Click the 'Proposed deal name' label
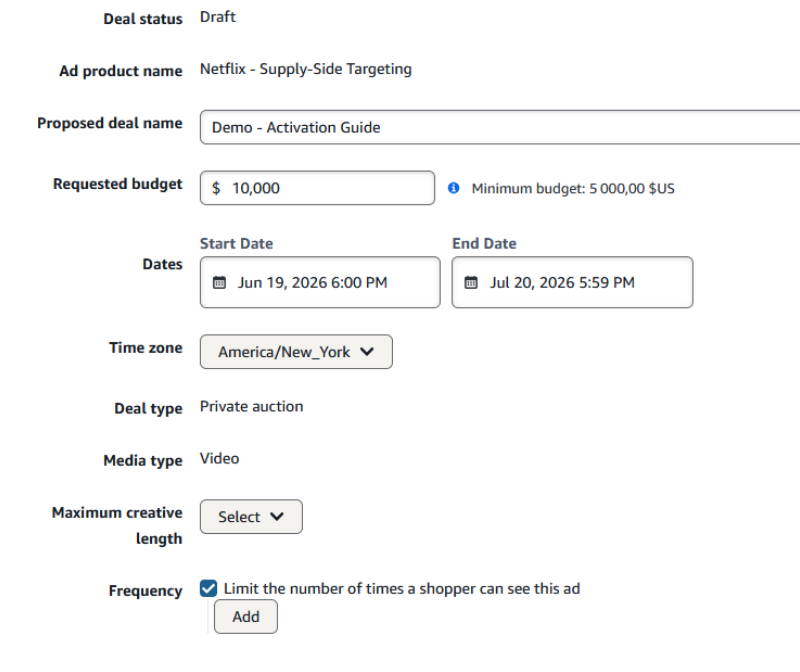 (x=110, y=123)
